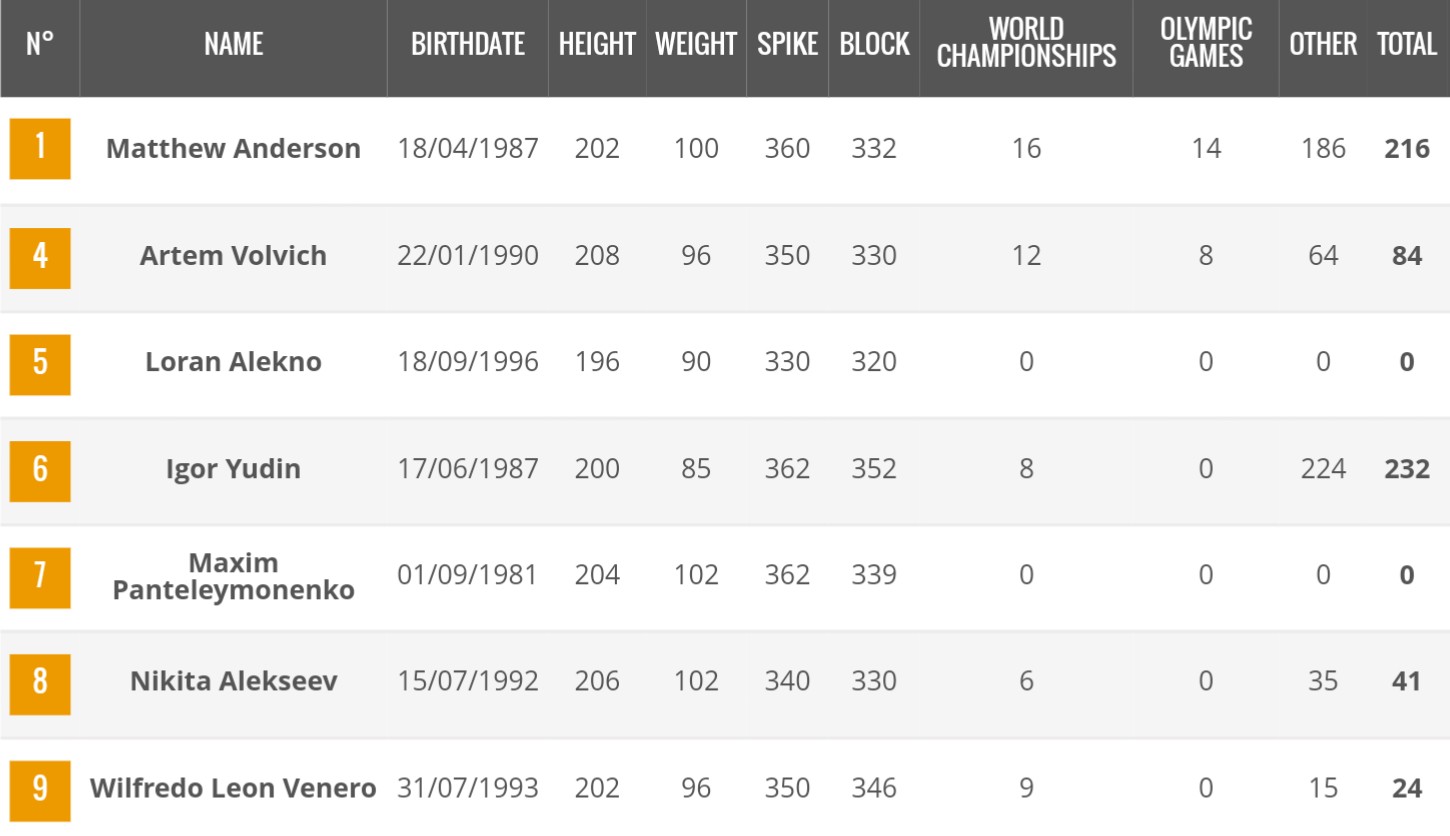
Task: Click the orange number 5 badge
Action: (40, 364)
